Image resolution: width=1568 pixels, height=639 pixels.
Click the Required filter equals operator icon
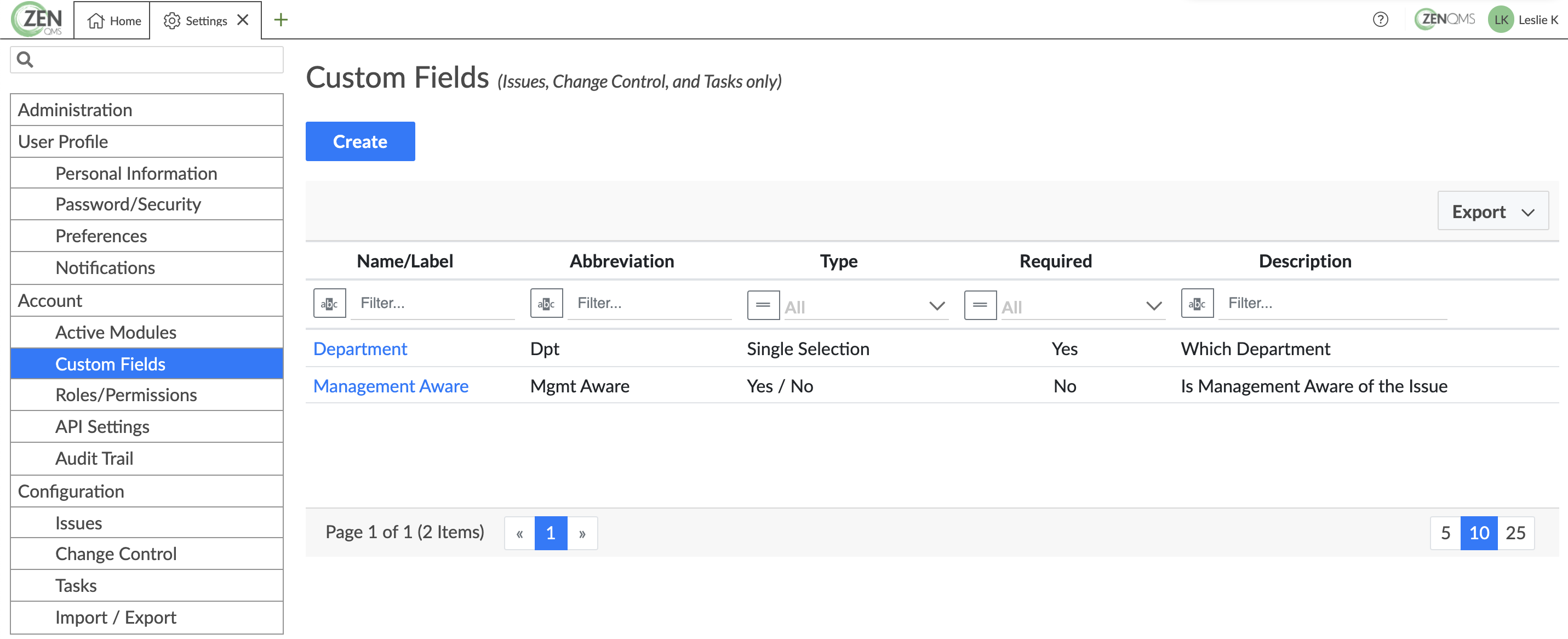(980, 305)
